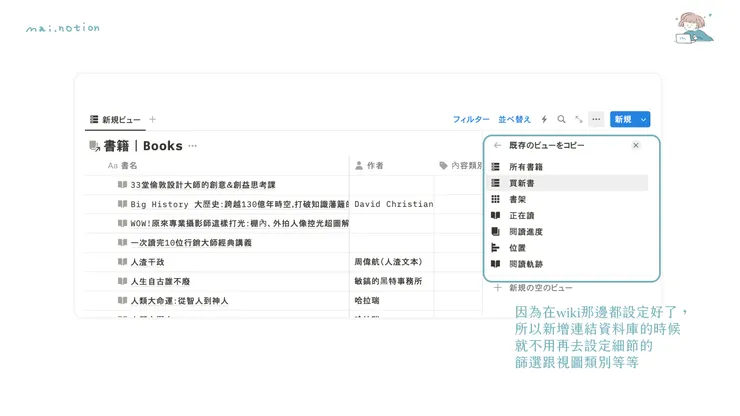Click the list icon on 新規ビュー tab
The width and height of the screenshot is (740, 416).
pyautogui.click(x=94, y=119)
